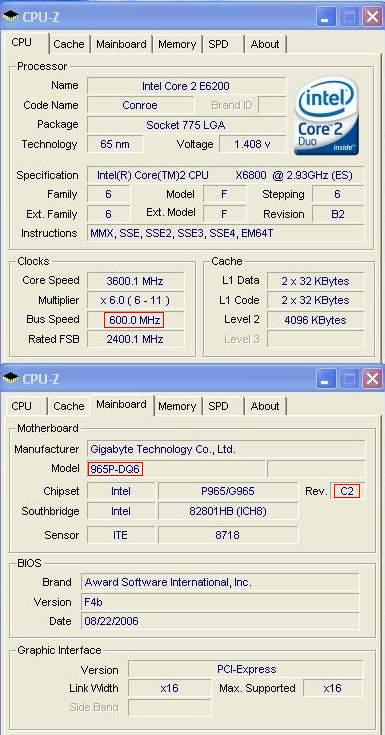Viewport: 385px width, 735px height.
Task: Click the rated FSB value '2400.1 MHz'
Action: tap(135, 339)
